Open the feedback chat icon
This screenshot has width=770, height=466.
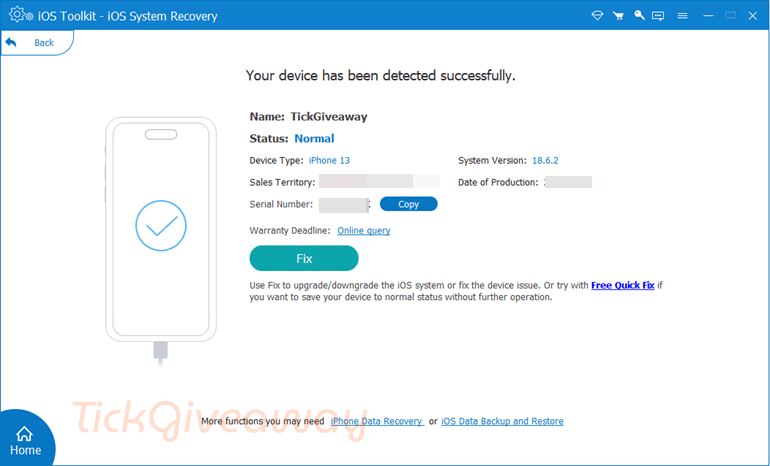click(x=658, y=16)
